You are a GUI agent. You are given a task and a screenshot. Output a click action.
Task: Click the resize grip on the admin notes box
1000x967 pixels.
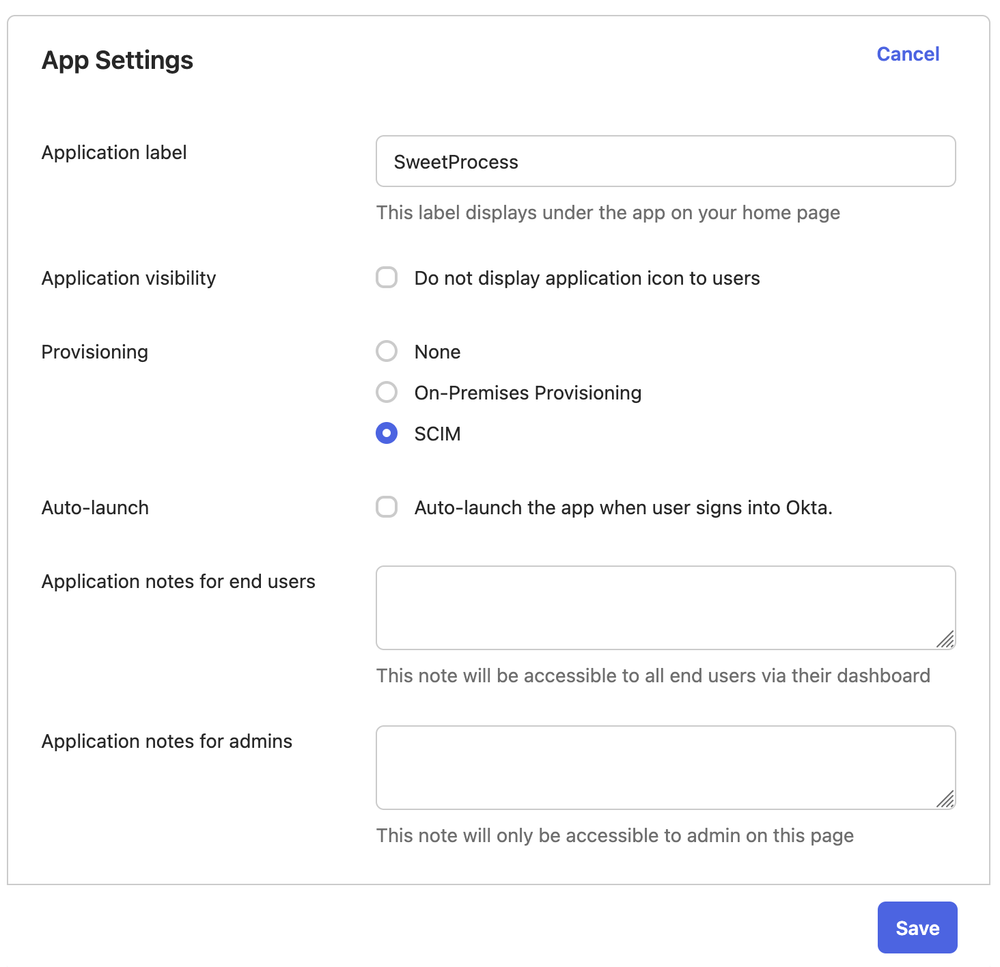946,799
